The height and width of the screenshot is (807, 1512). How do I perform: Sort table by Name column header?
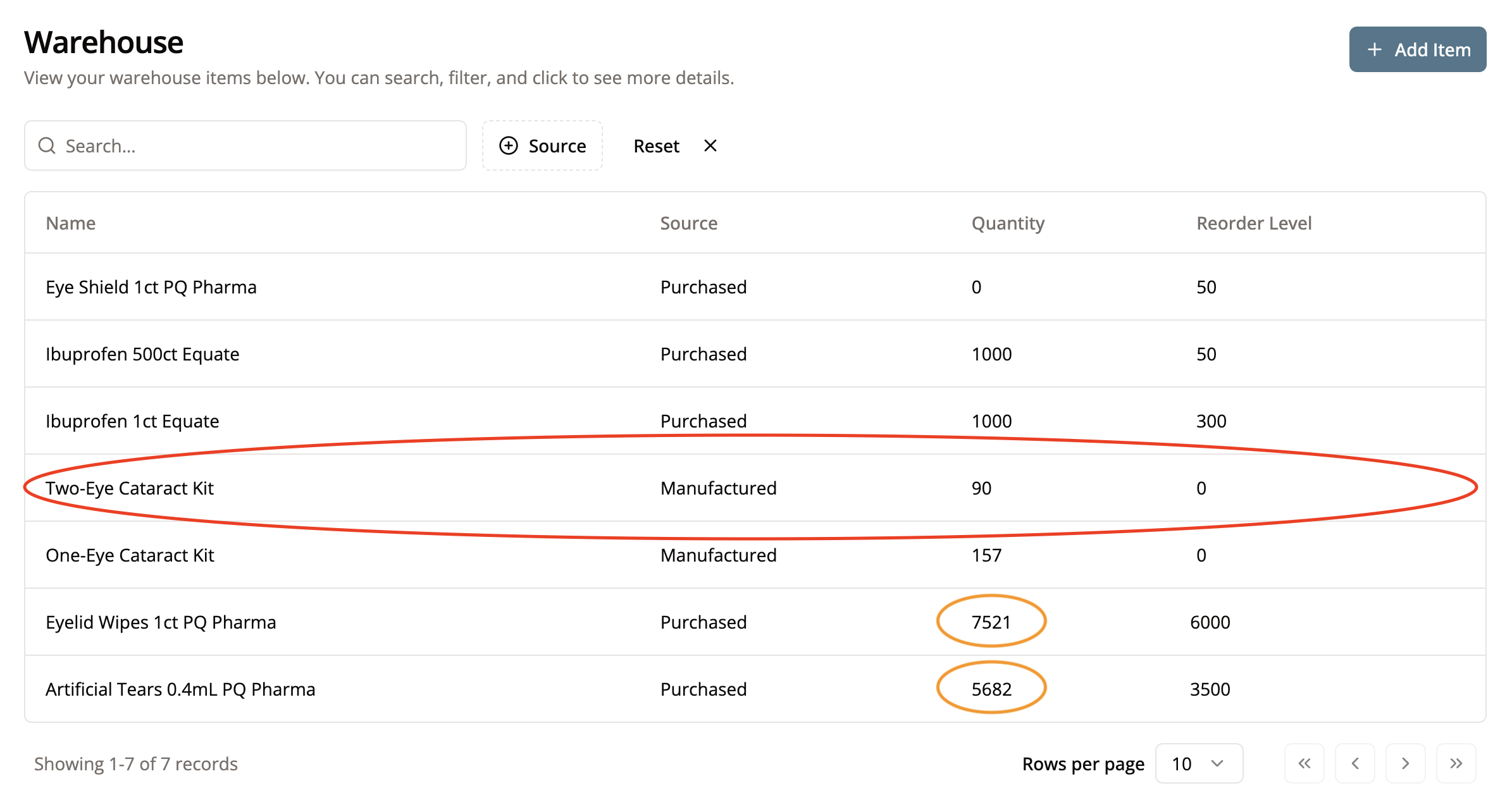(71, 223)
